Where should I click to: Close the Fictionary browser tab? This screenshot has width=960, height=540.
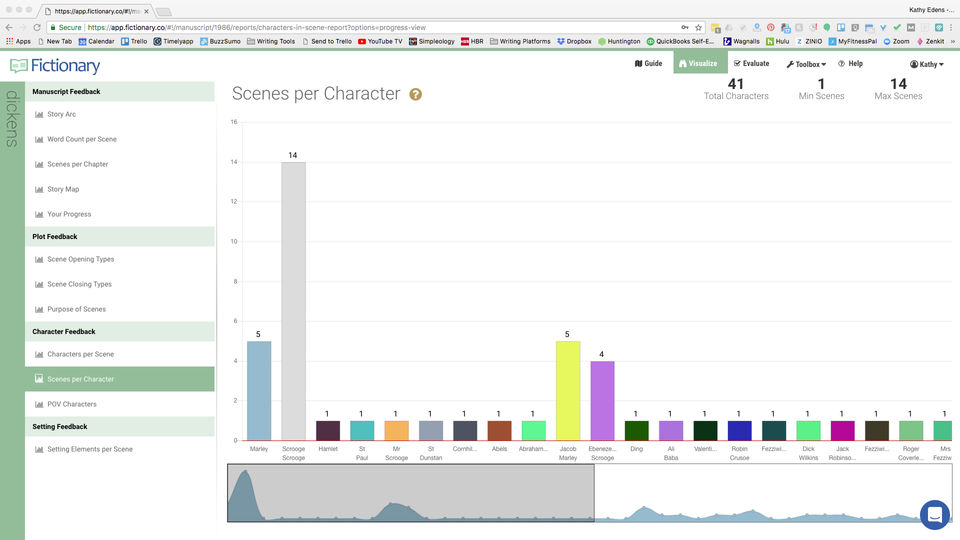[146, 11]
